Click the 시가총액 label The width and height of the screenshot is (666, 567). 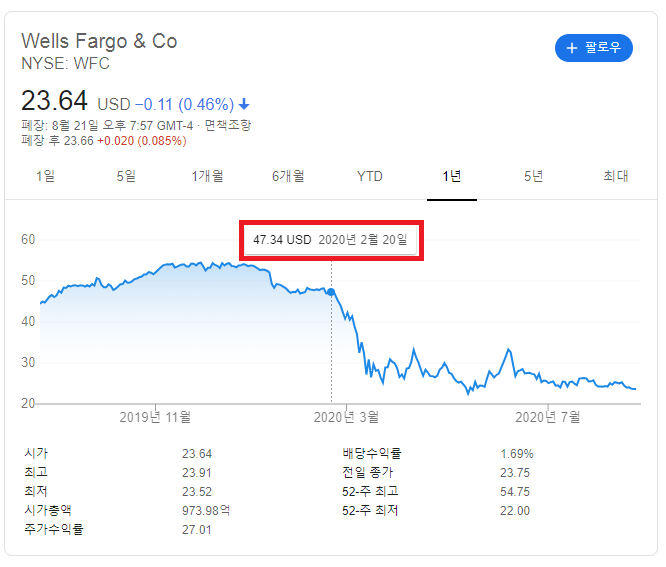pos(48,510)
